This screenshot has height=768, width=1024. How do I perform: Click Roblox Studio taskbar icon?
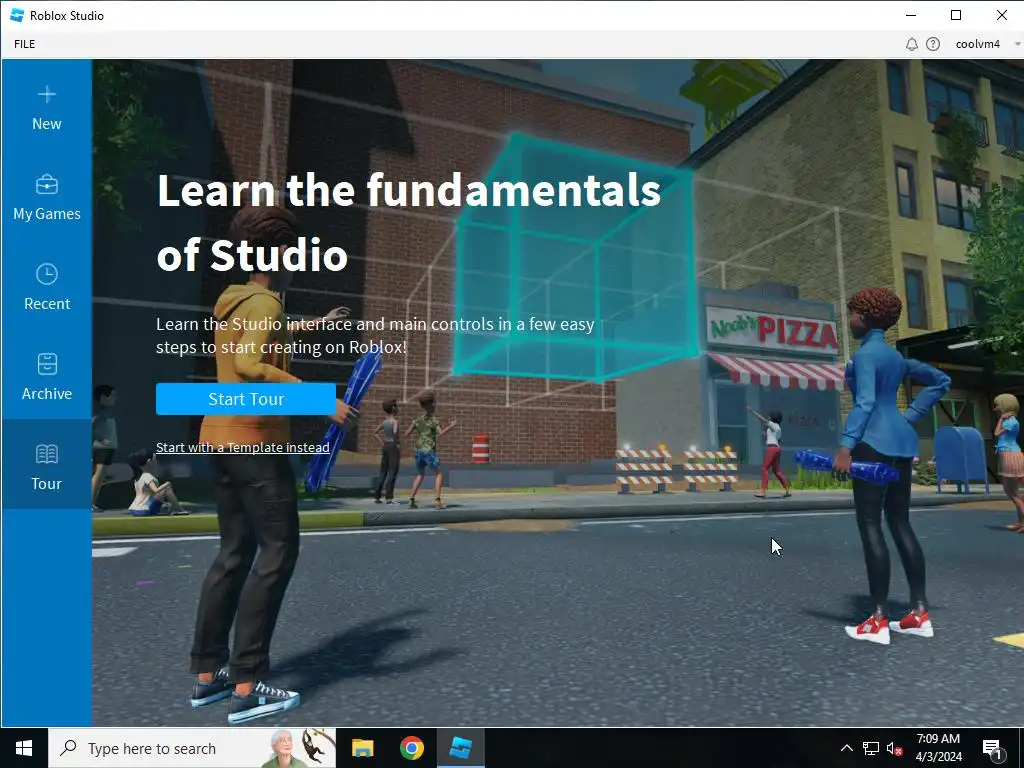pyautogui.click(x=460, y=748)
